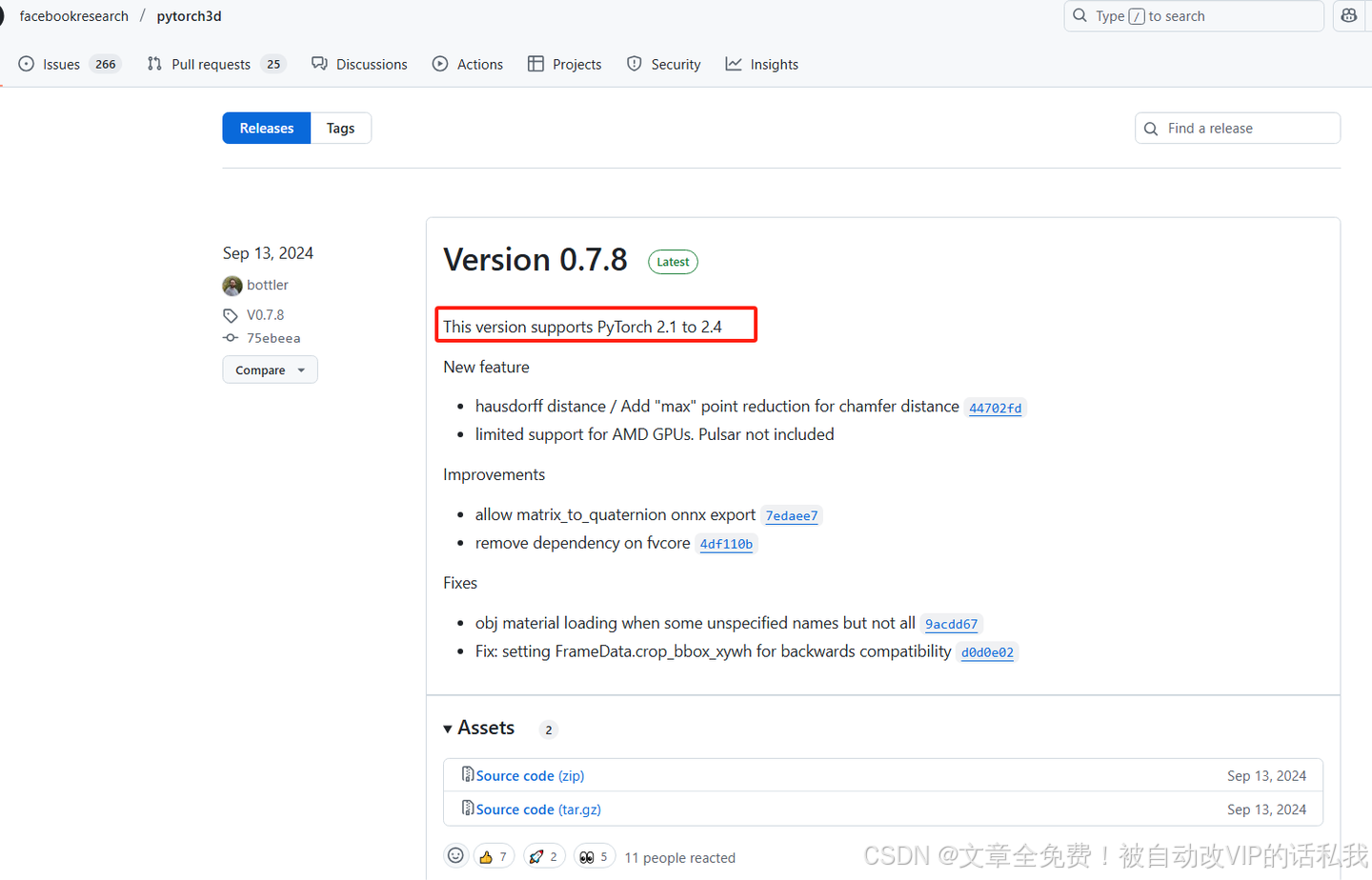View the Insights tab
The height and width of the screenshot is (880, 1372).
point(762,64)
